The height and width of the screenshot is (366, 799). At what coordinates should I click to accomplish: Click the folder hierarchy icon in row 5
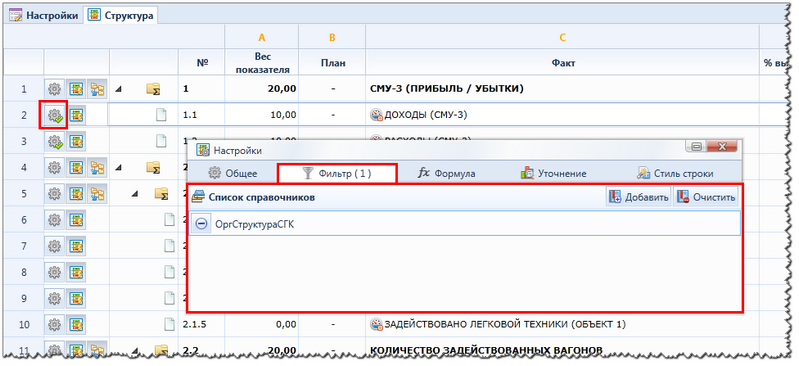97,194
